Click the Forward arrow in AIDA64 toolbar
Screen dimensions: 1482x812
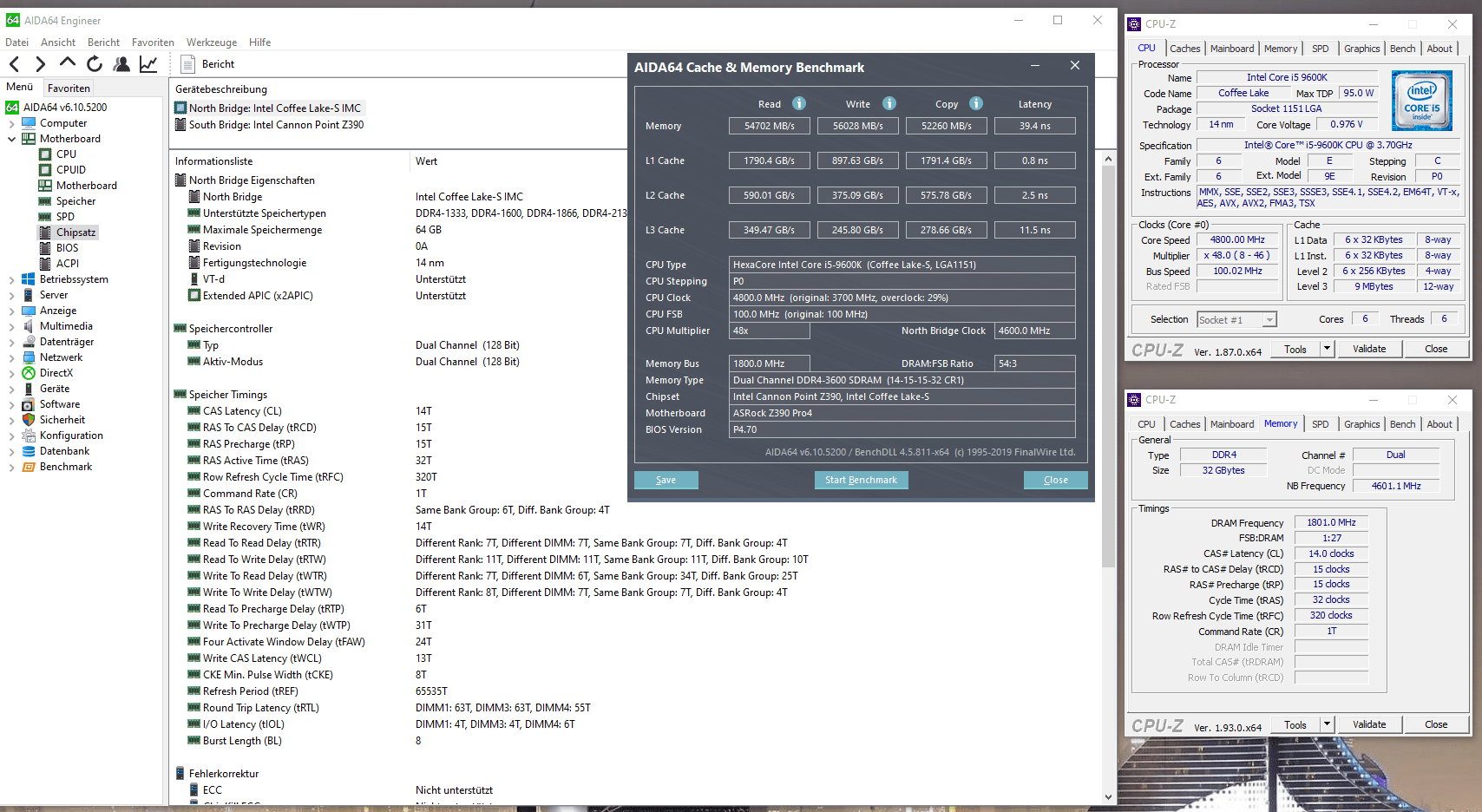point(40,64)
